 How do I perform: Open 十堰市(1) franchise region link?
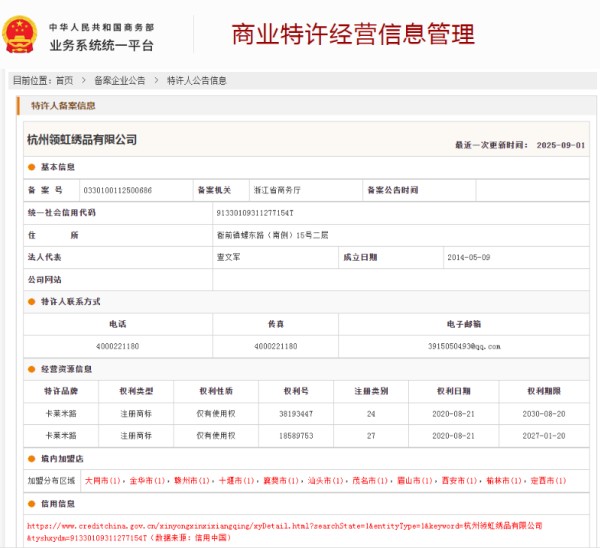pos(236,481)
